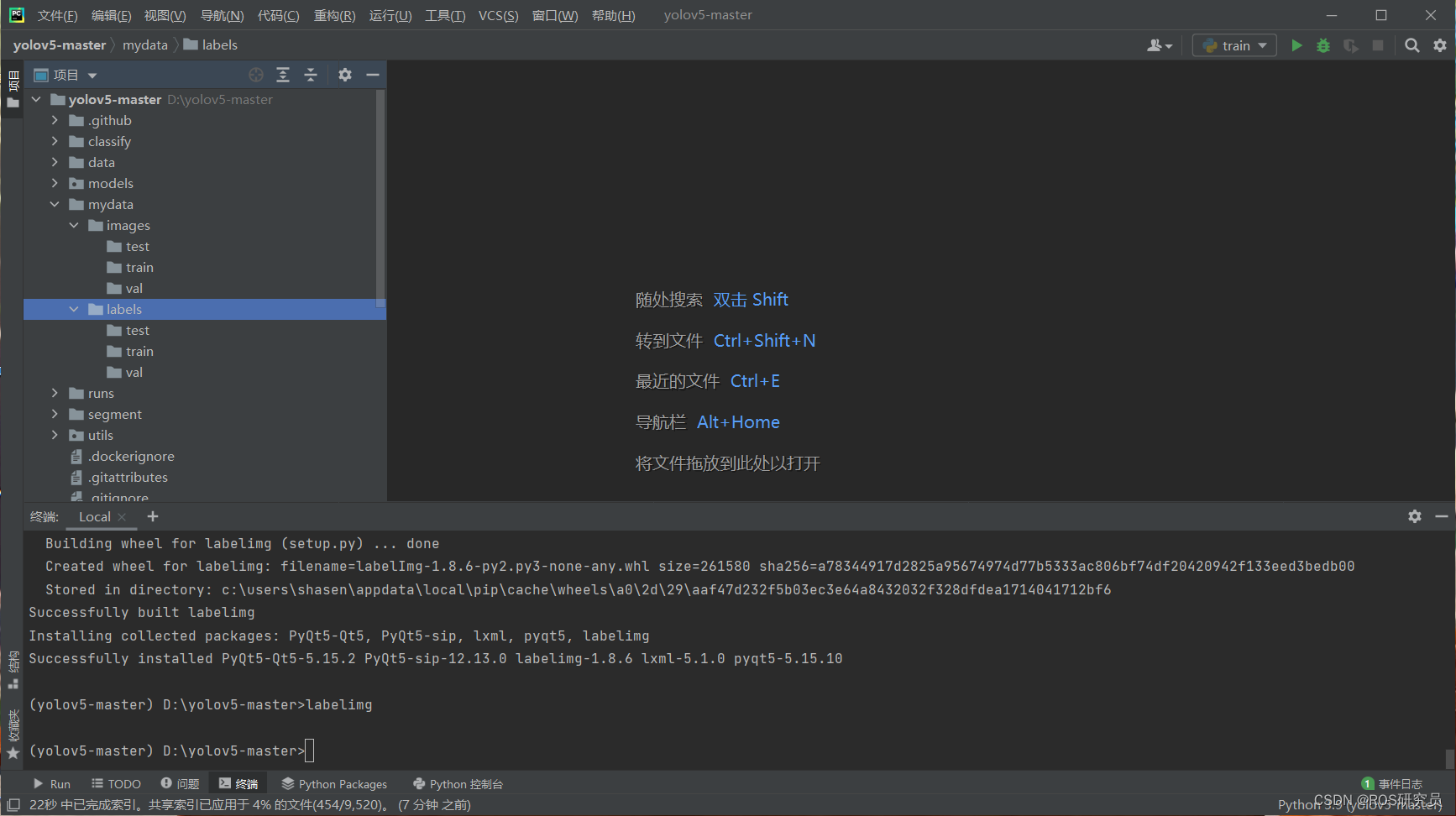Viewport: 1456px width, 816px height.
Task: Collapse the labels folder
Action: [x=74, y=309]
